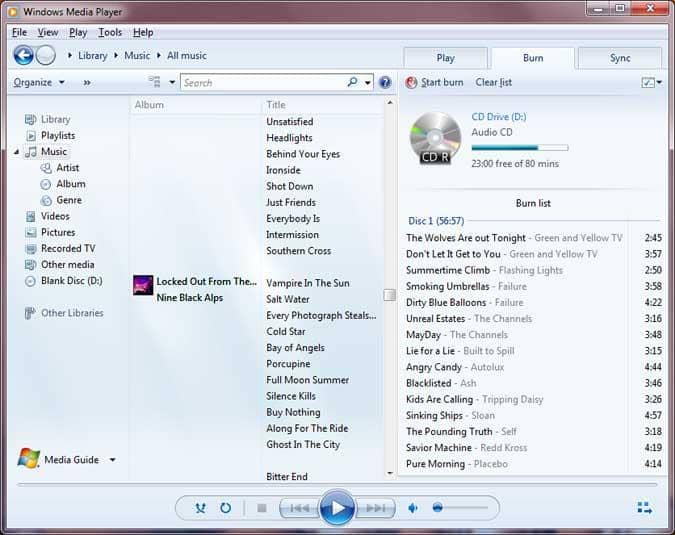Image resolution: width=675 pixels, height=535 pixels.
Task: Open the help question mark icon
Action: point(385,82)
